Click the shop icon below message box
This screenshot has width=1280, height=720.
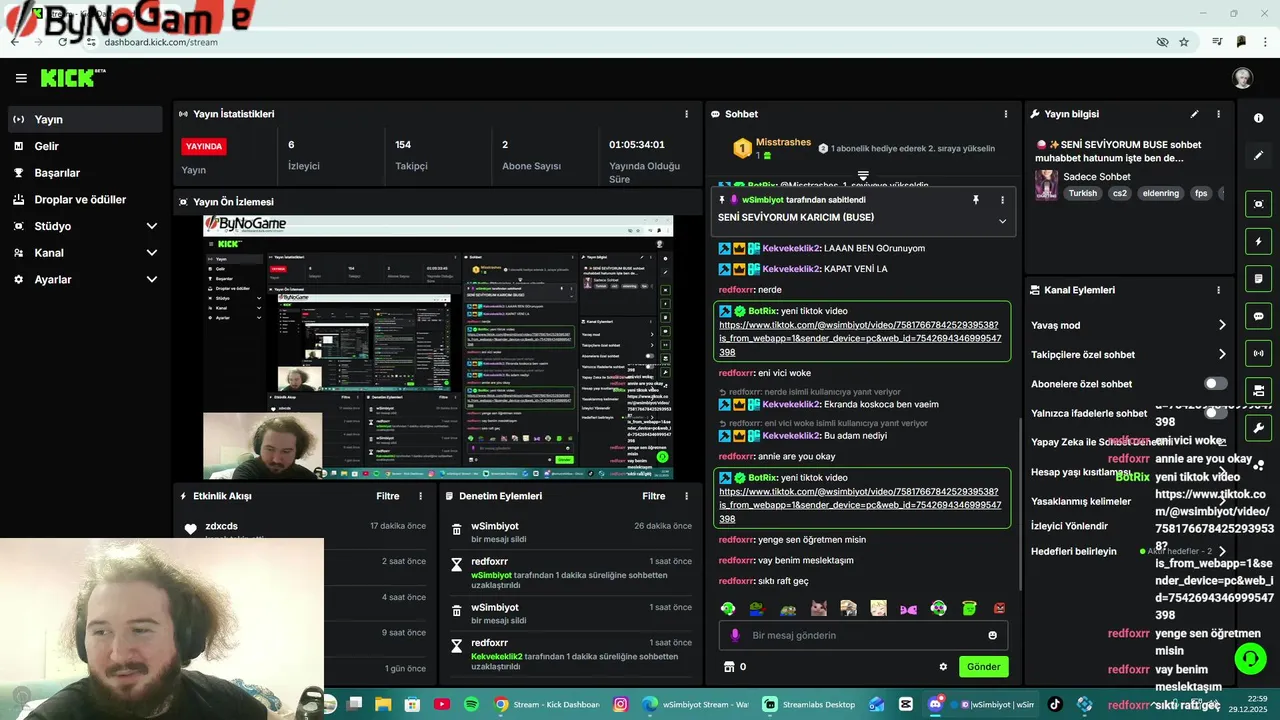pyautogui.click(x=729, y=667)
